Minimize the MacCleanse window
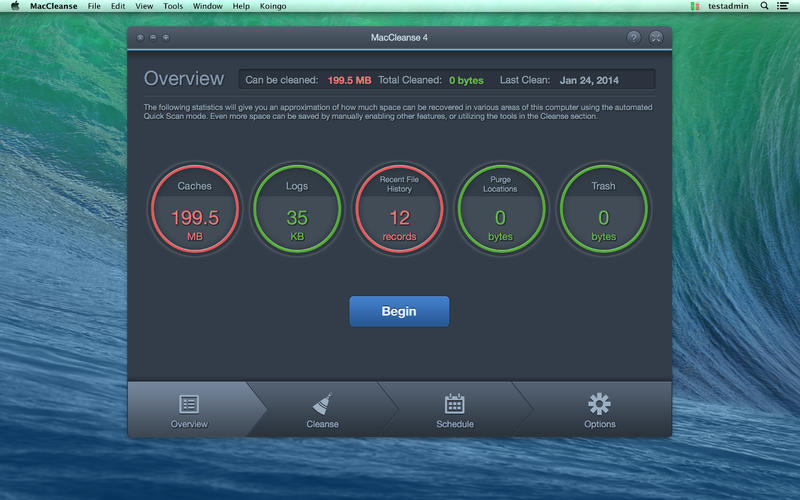The image size is (800, 500). click(153, 37)
